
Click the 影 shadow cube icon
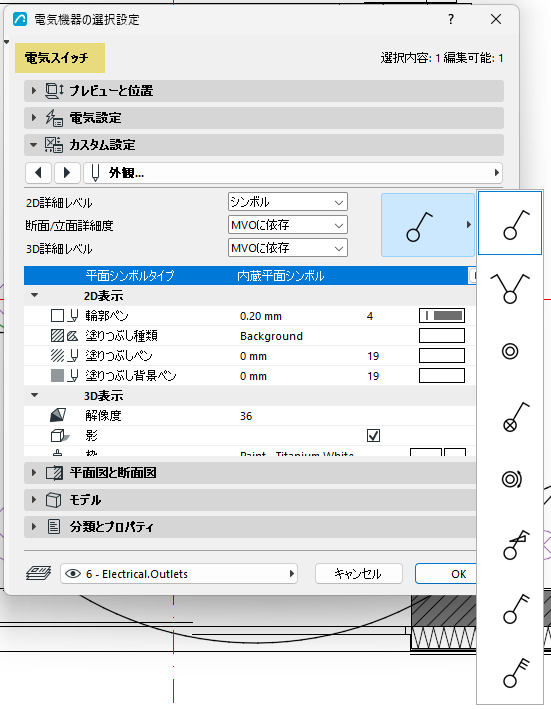60,435
